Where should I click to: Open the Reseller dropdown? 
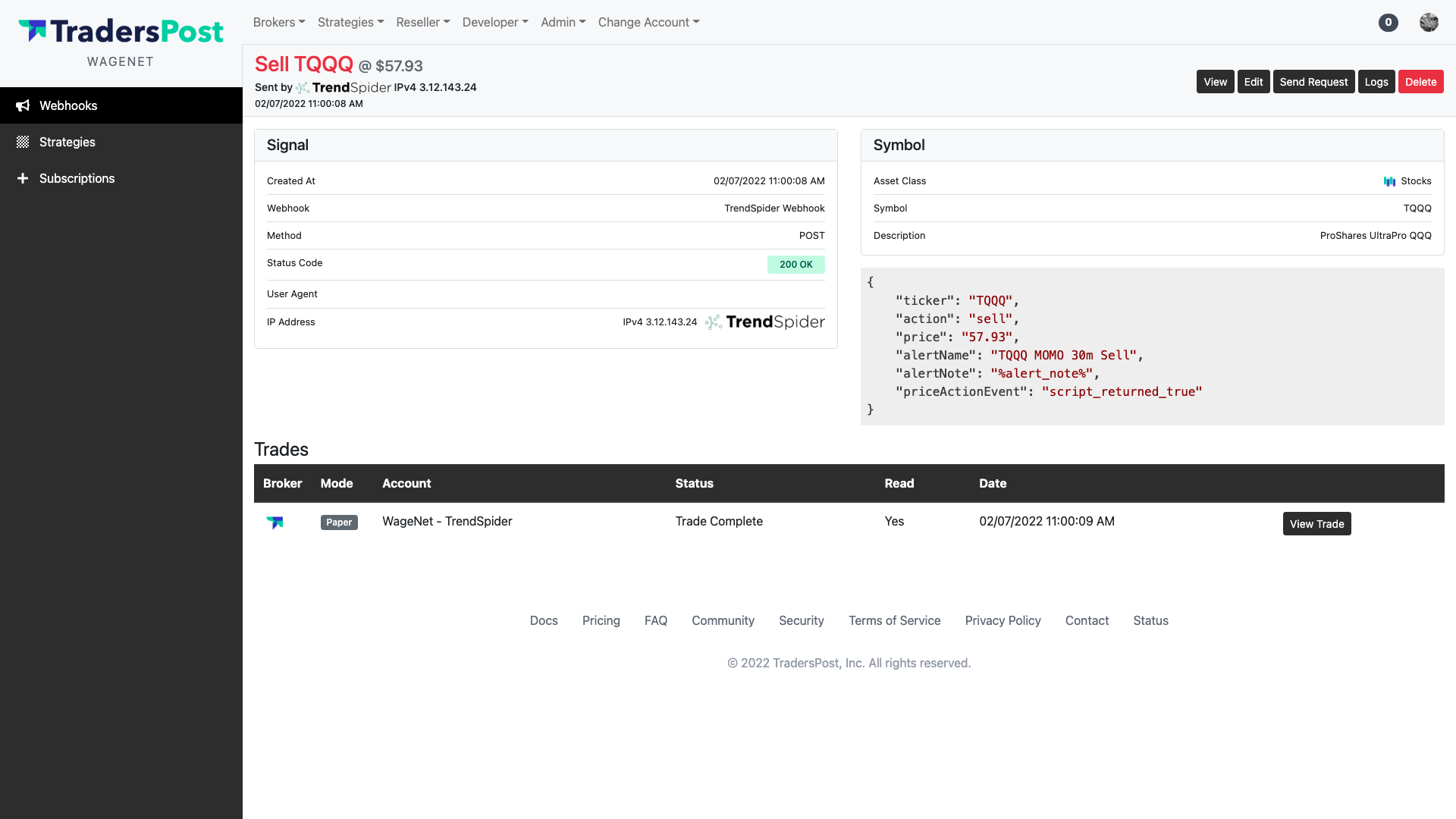tap(423, 22)
